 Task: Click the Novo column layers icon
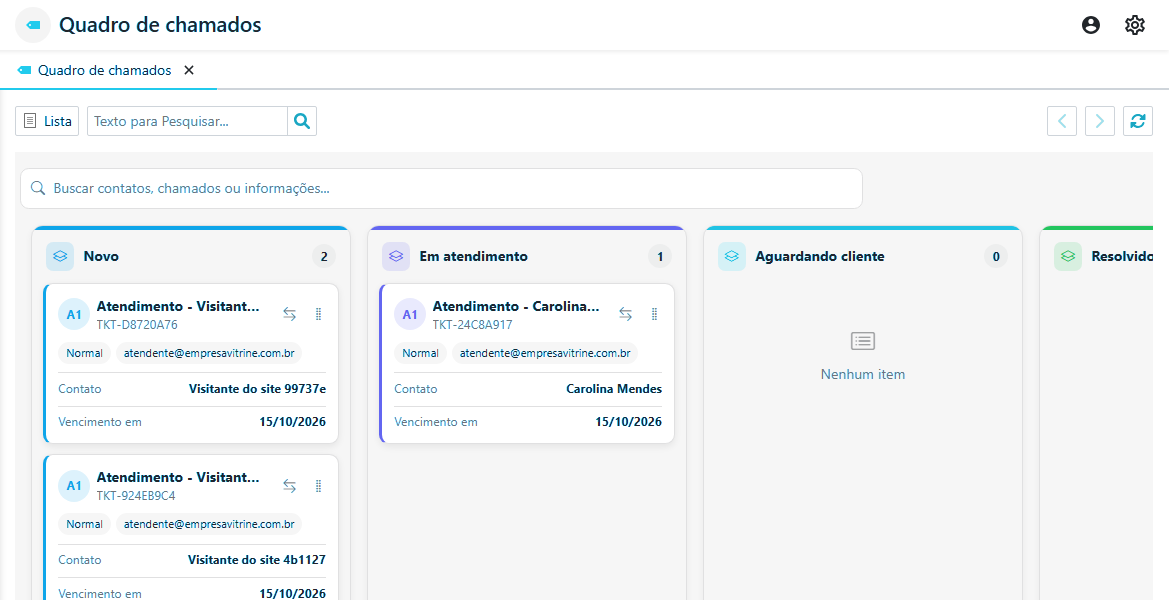point(60,256)
